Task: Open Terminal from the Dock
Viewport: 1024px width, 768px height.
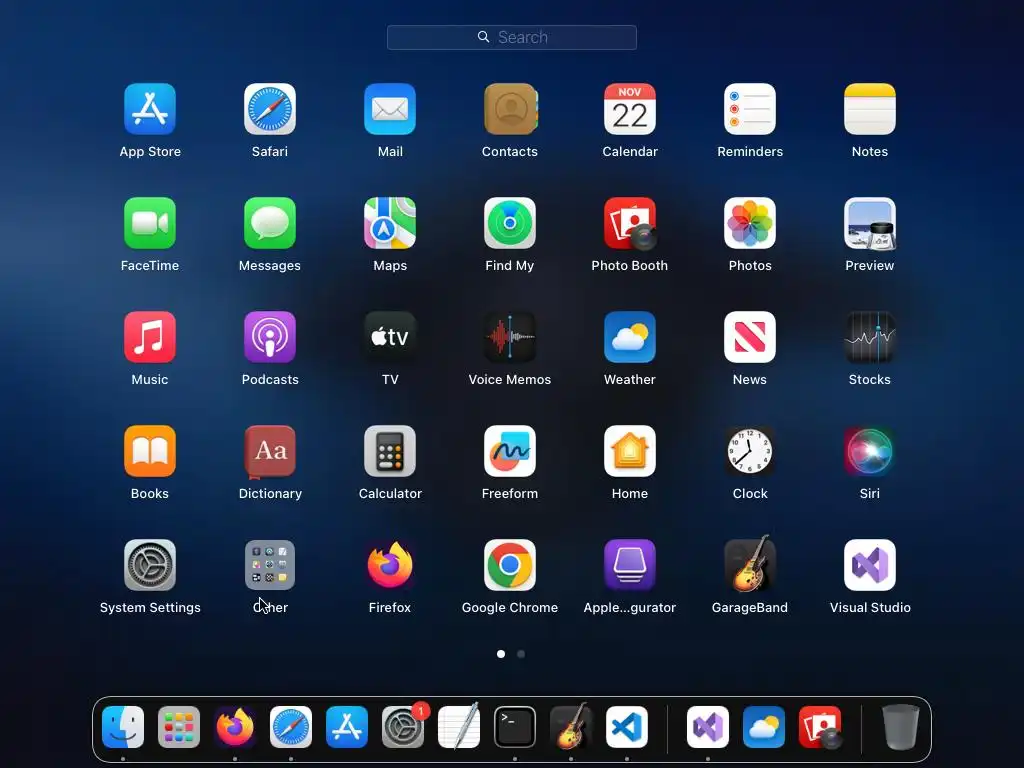Action: point(515,727)
